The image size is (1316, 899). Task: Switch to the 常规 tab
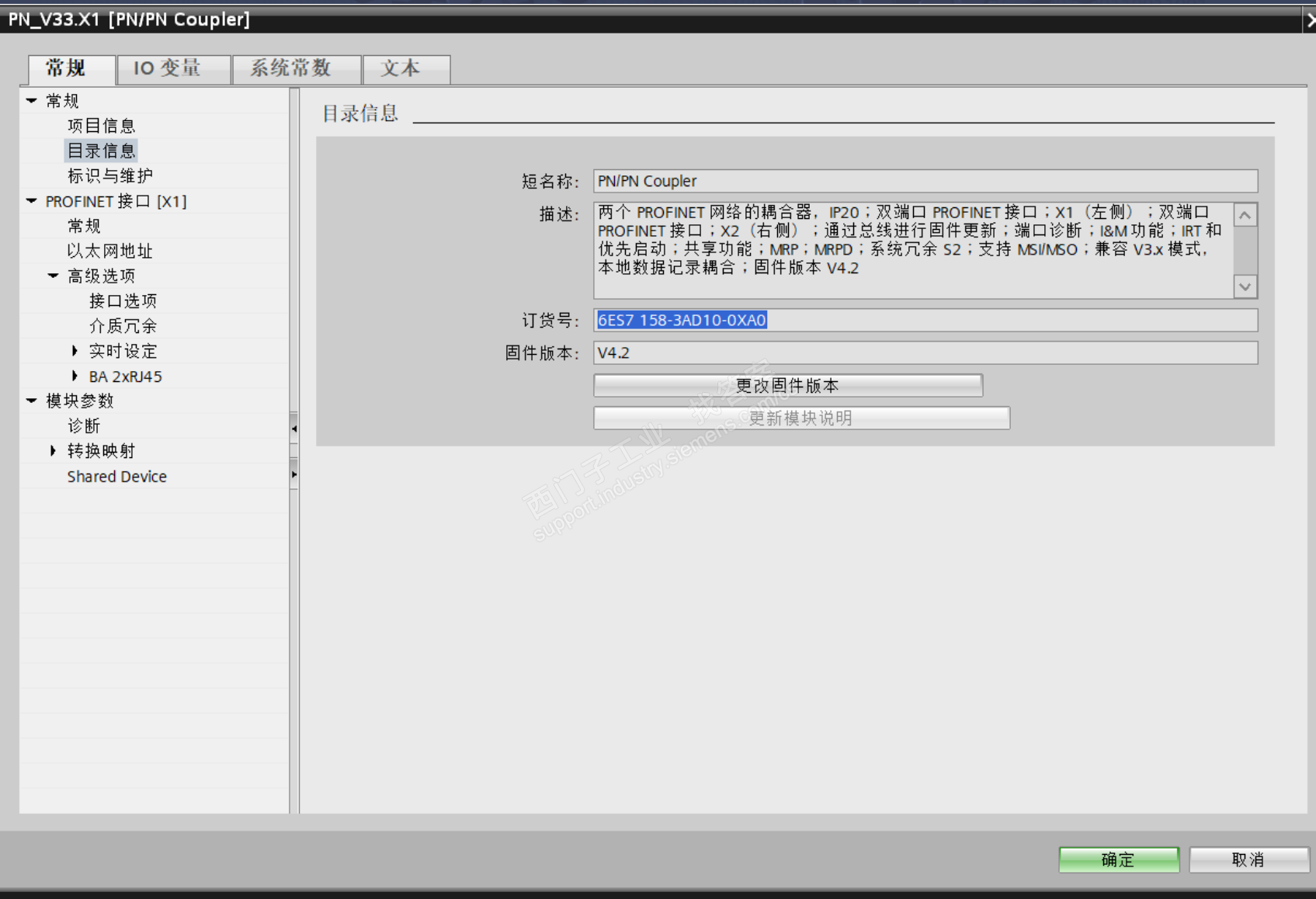(x=71, y=69)
